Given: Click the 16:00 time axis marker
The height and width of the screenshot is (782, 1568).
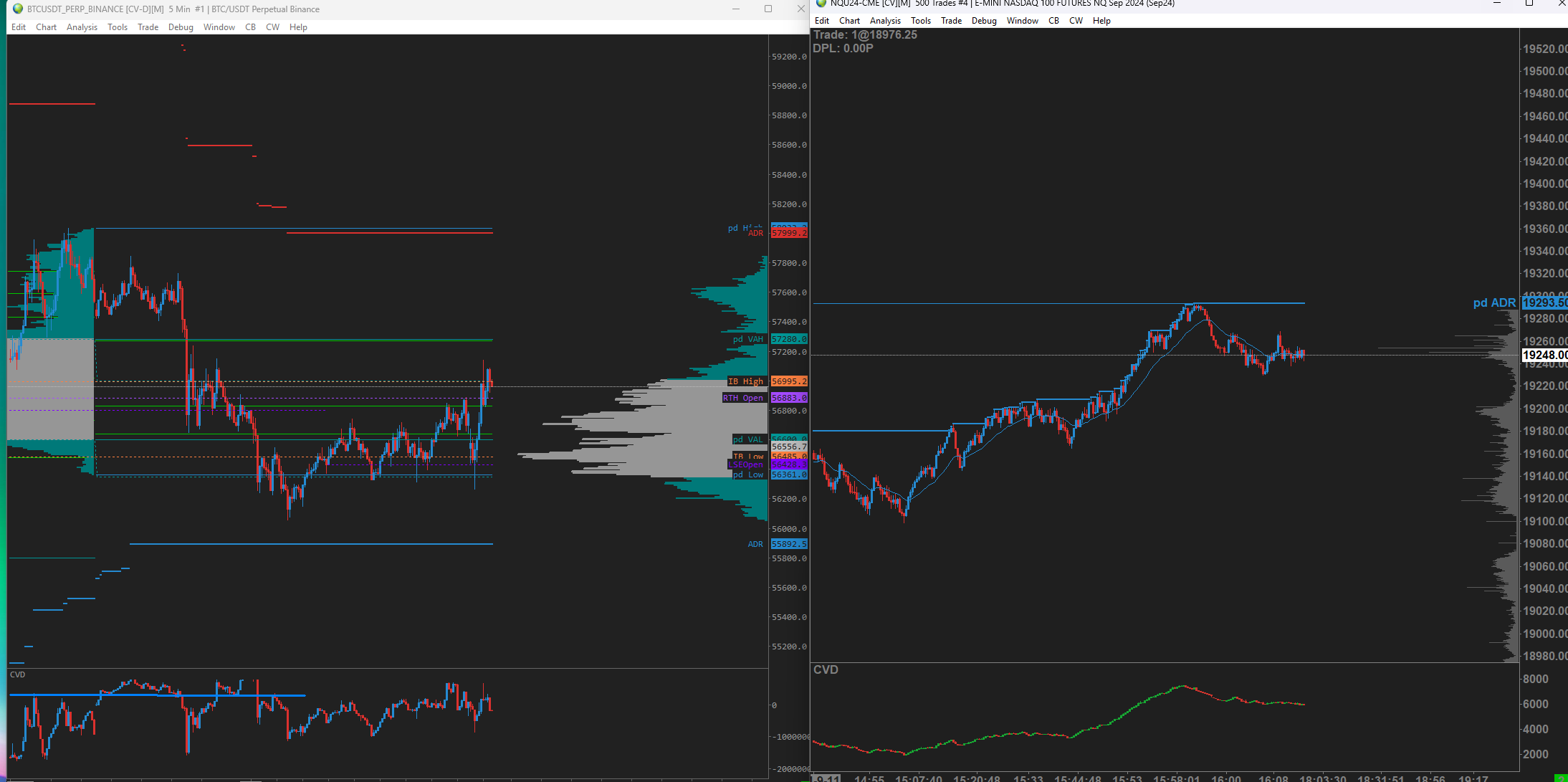Looking at the screenshot, I should (x=1225, y=778).
